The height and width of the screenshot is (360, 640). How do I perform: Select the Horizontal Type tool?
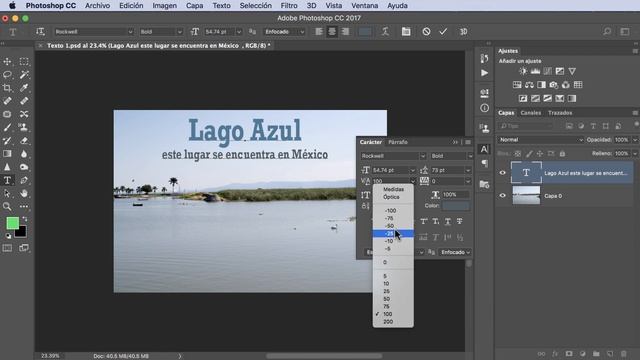coord(7,180)
